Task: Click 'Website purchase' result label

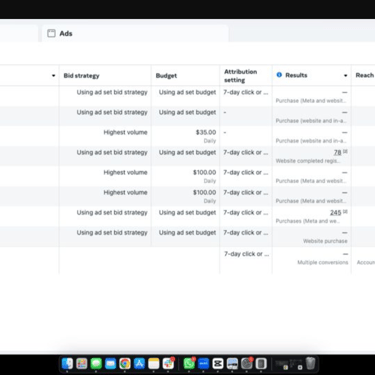Action: tap(325, 241)
